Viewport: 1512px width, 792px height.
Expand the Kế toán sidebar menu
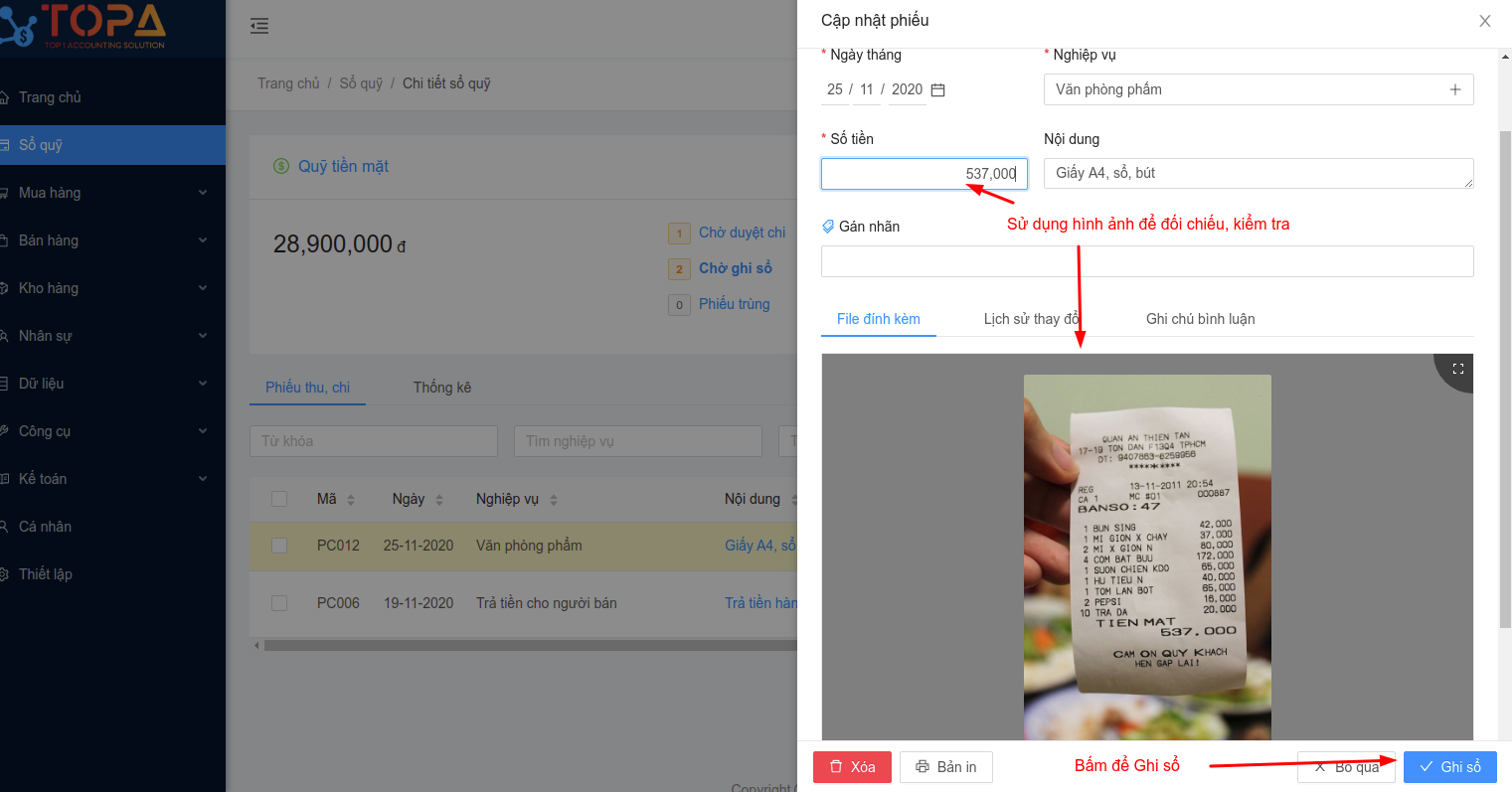coord(112,479)
